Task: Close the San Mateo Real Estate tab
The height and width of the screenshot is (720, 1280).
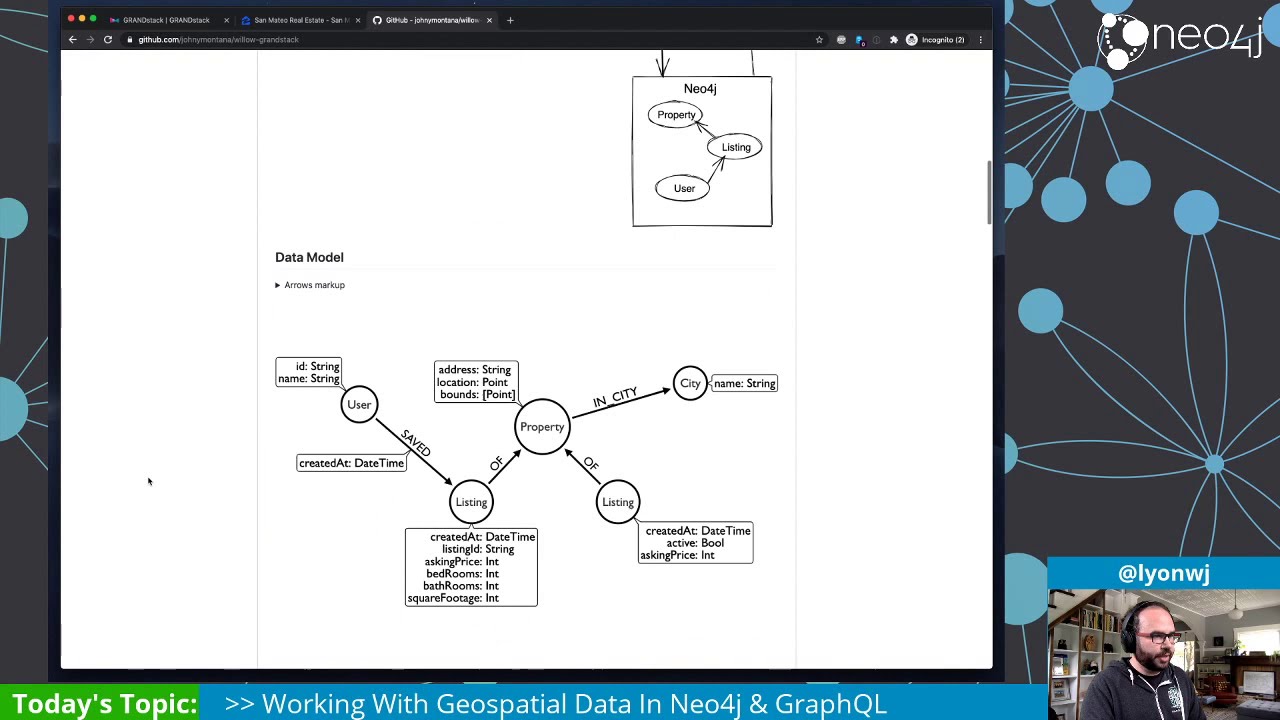Action: coord(358,20)
